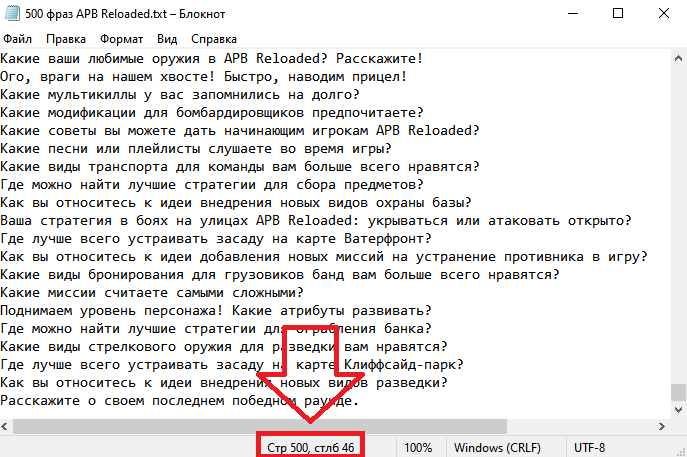Click the resize grip at status bar corner
This screenshot has width=687, height=457.
[681, 451]
